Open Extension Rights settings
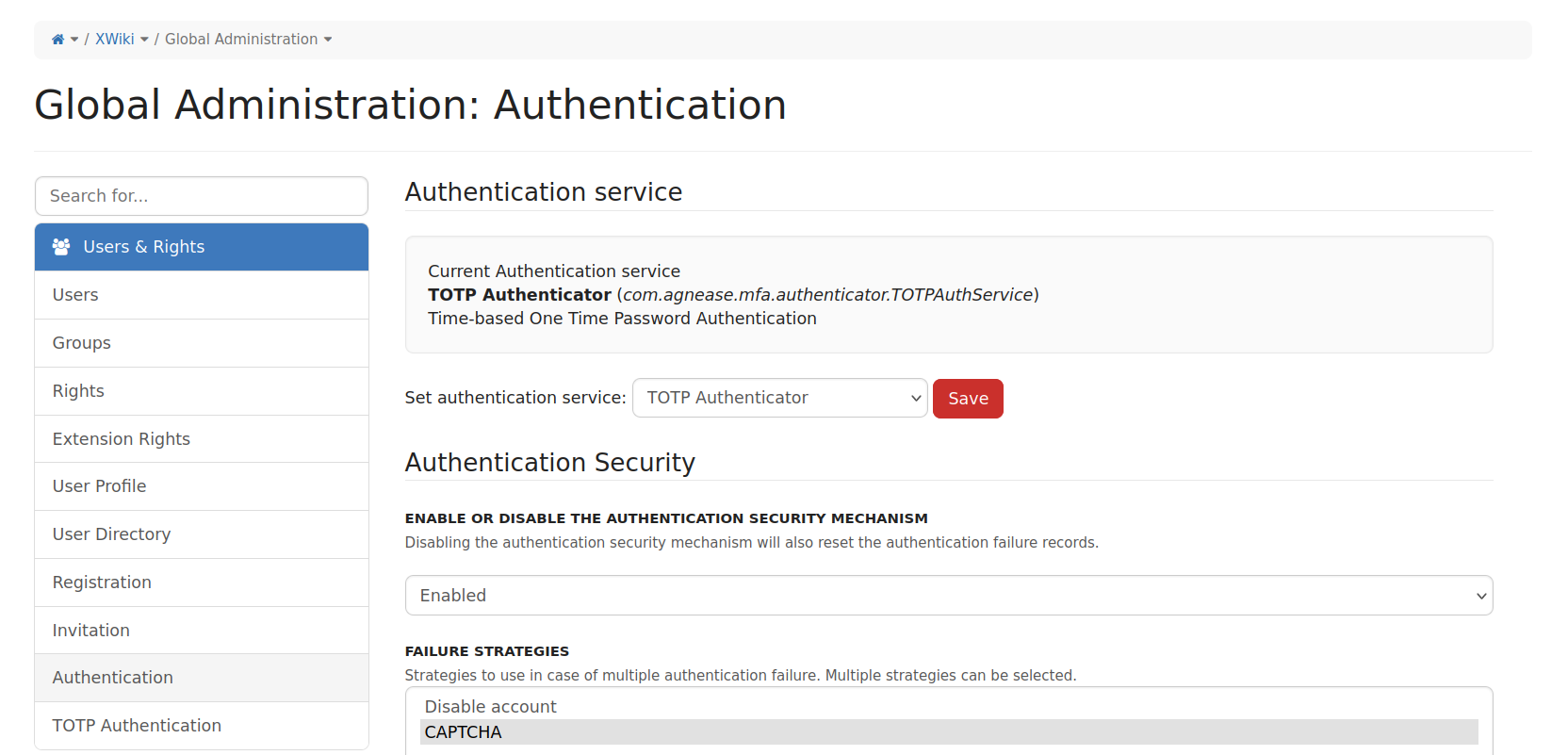 [x=202, y=439]
